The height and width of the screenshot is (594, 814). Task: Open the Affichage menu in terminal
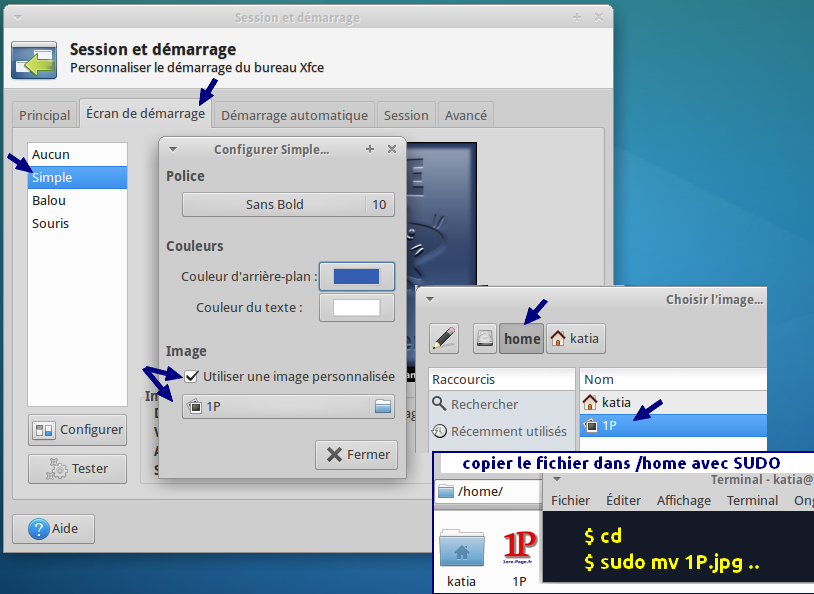pos(684,500)
